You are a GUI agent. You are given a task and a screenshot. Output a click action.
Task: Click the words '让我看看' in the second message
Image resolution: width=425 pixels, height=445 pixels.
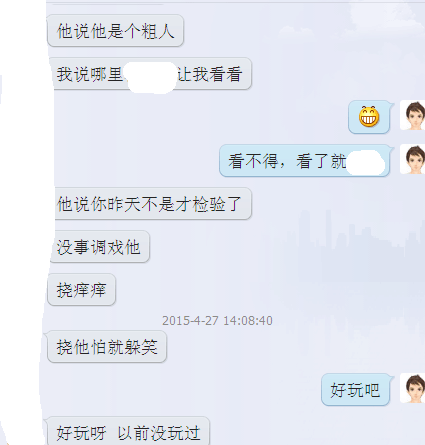(210, 74)
